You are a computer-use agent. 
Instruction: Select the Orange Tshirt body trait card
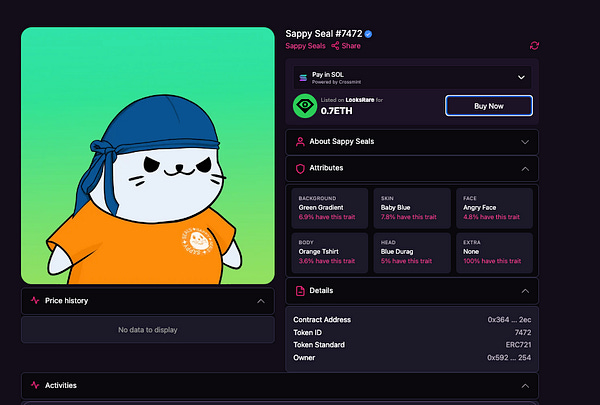click(329, 253)
